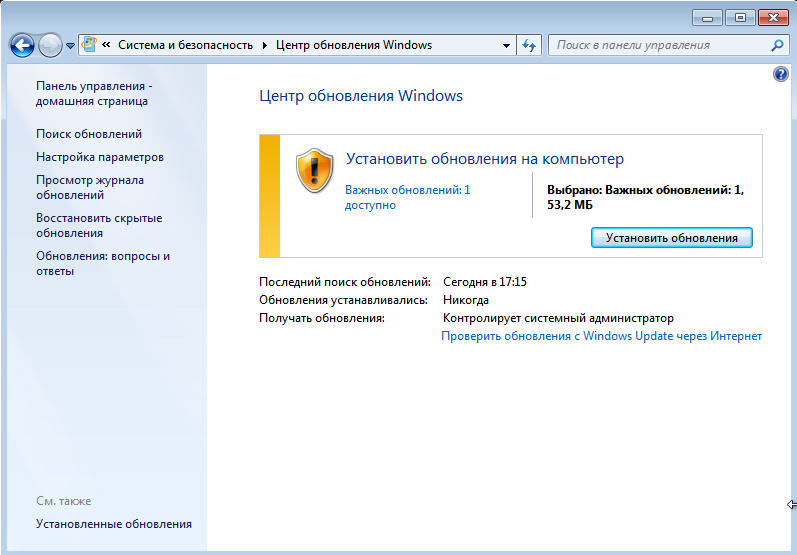Click the orange warning shield icon

point(315,171)
